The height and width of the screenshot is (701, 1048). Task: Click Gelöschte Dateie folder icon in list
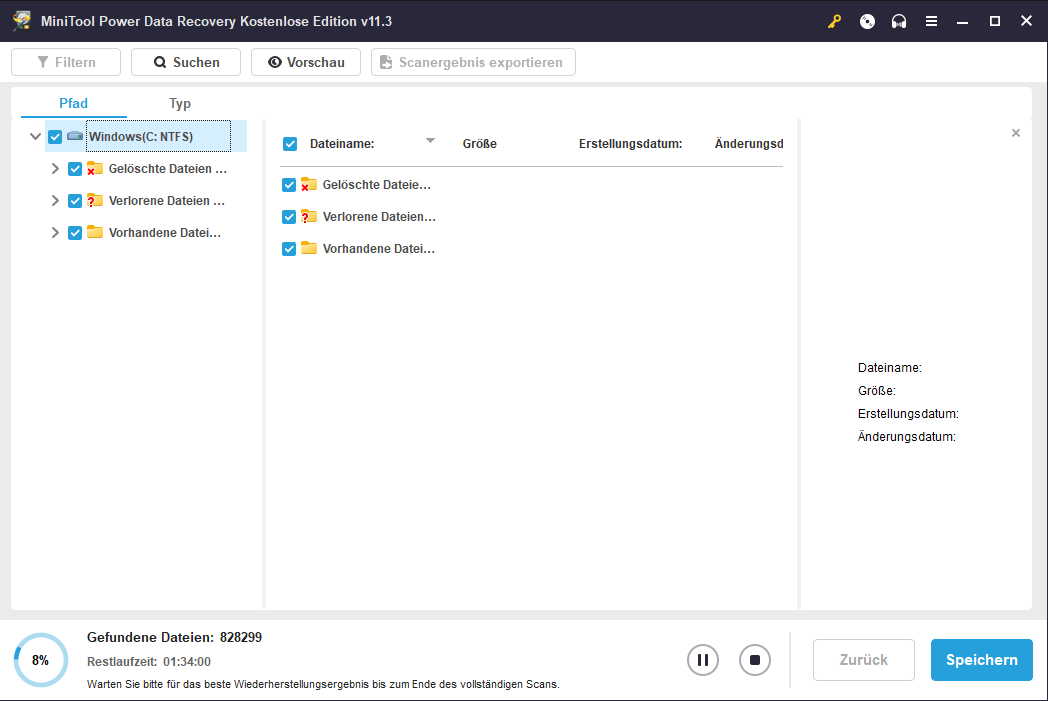click(308, 184)
